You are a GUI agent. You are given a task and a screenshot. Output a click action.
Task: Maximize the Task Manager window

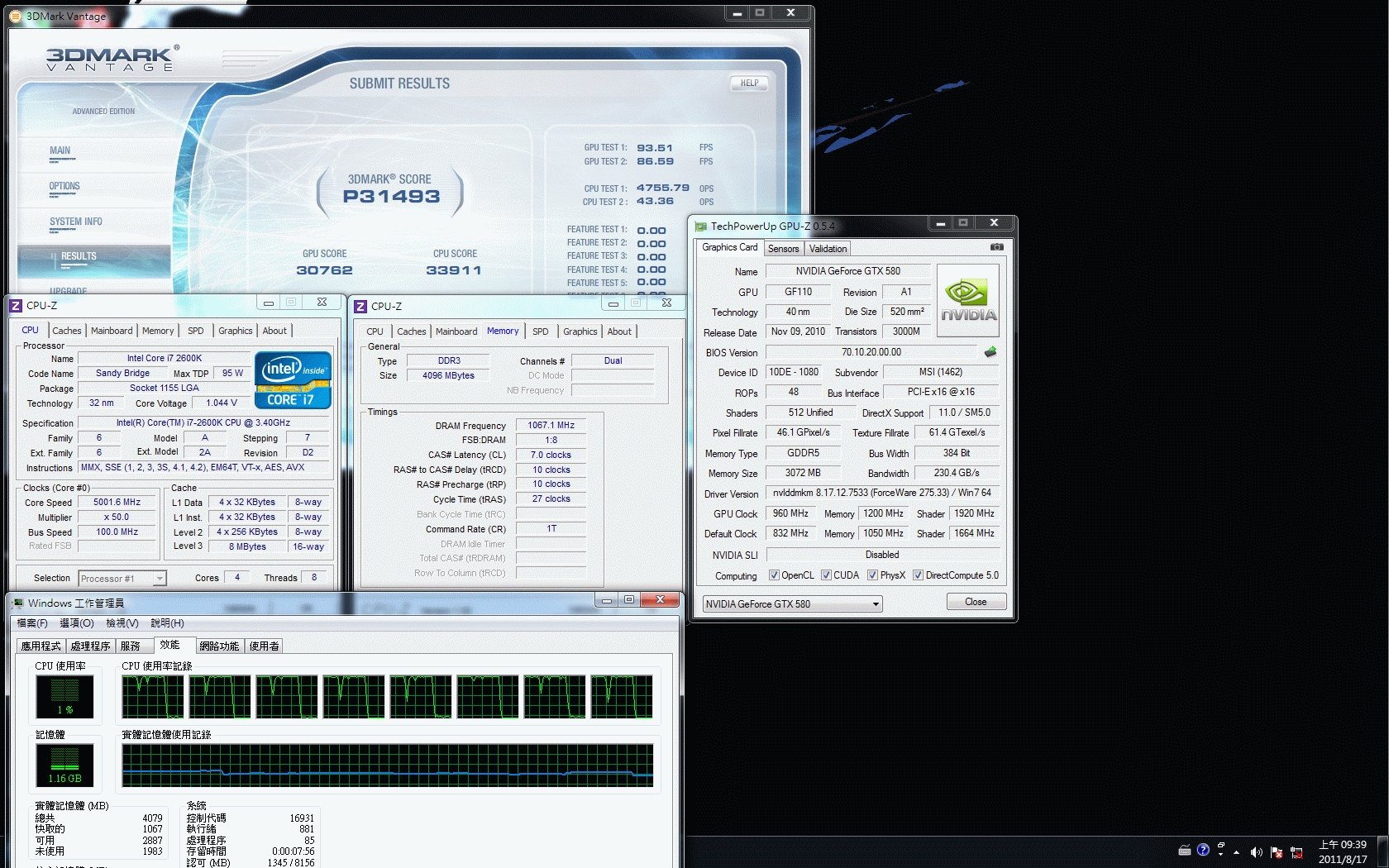pyautogui.click(x=629, y=600)
